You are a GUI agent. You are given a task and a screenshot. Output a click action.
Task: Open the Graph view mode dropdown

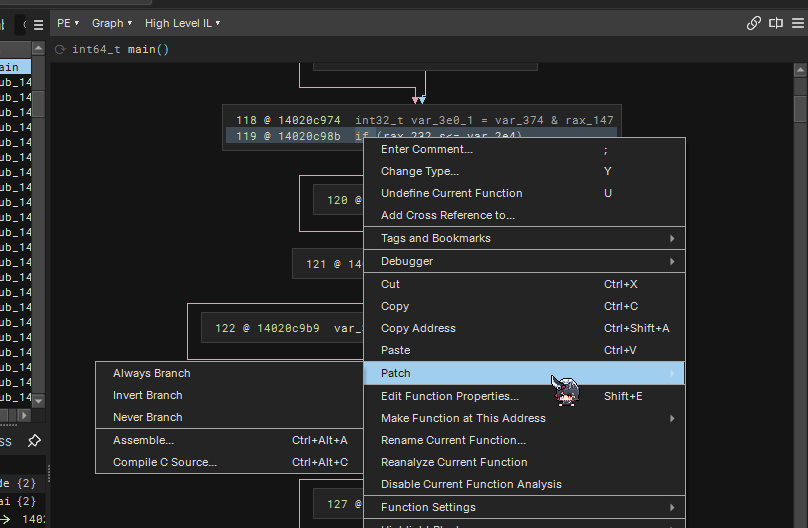click(112, 23)
